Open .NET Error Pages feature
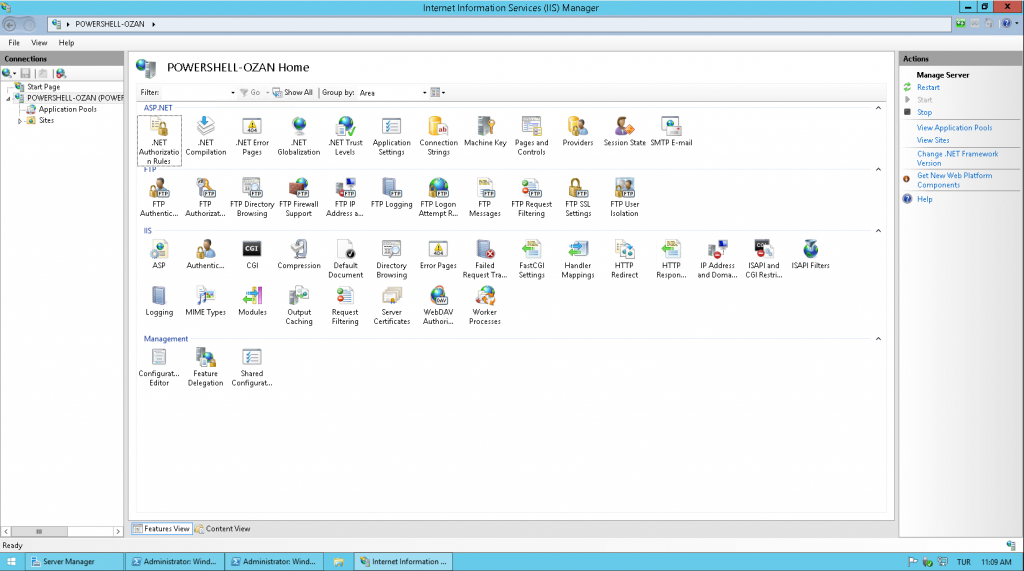 pos(252,137)
